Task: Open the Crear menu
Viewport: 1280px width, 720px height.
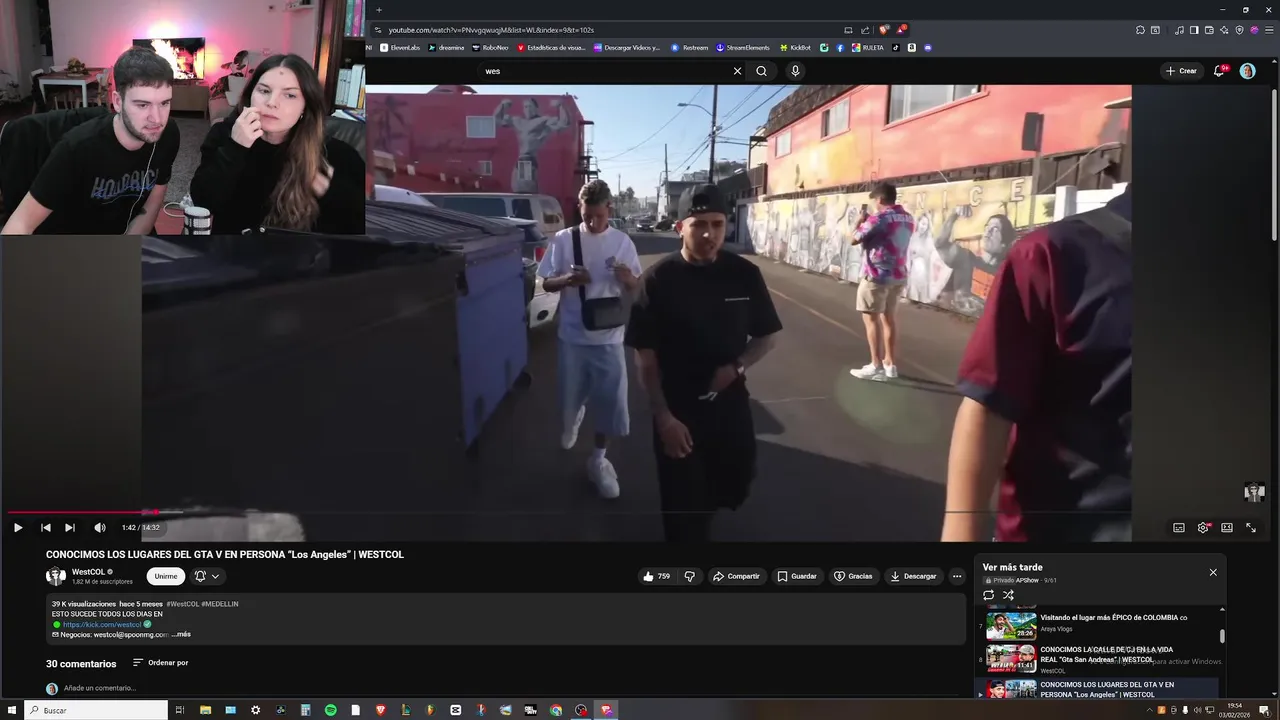Action: click(x=1181, y=71)
